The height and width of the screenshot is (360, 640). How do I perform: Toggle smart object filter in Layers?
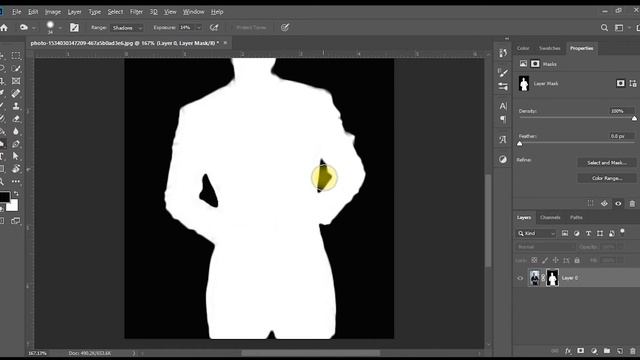tap(611, 233)
